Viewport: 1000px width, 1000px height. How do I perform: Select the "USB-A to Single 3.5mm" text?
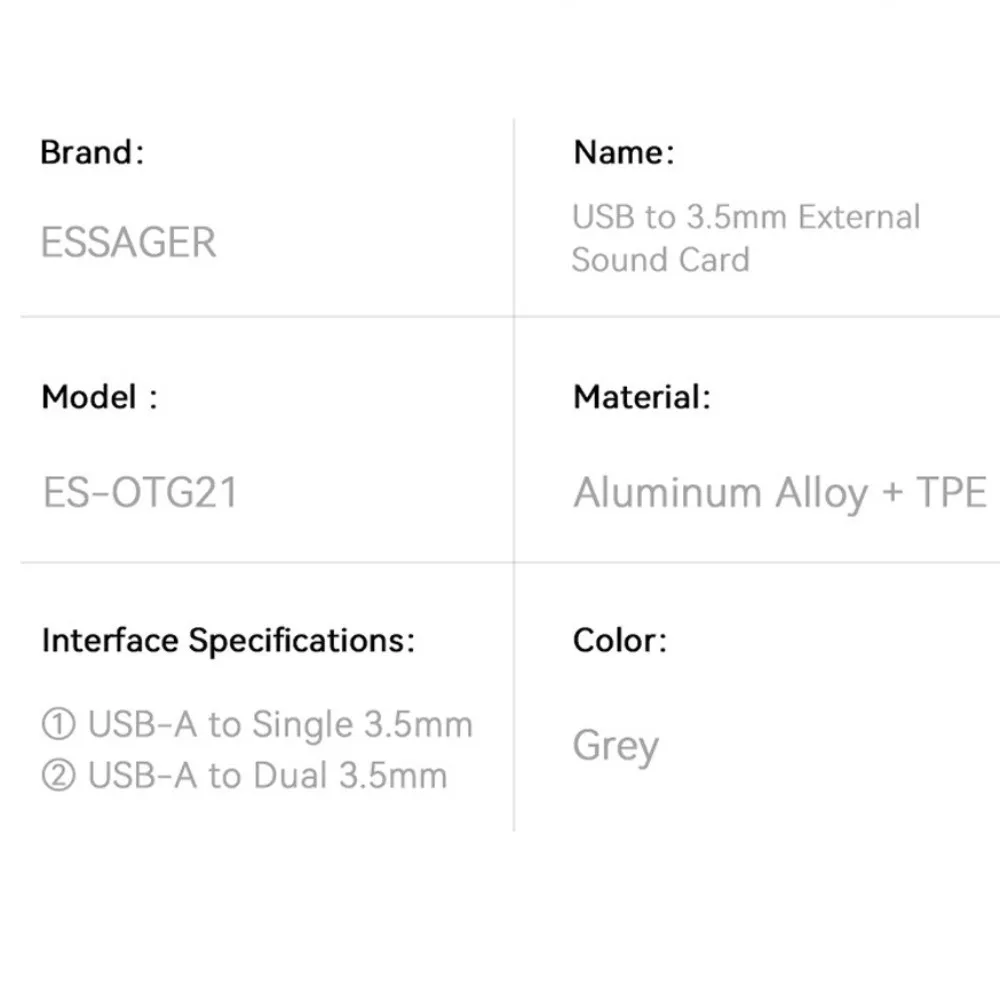tap(280, 725)
